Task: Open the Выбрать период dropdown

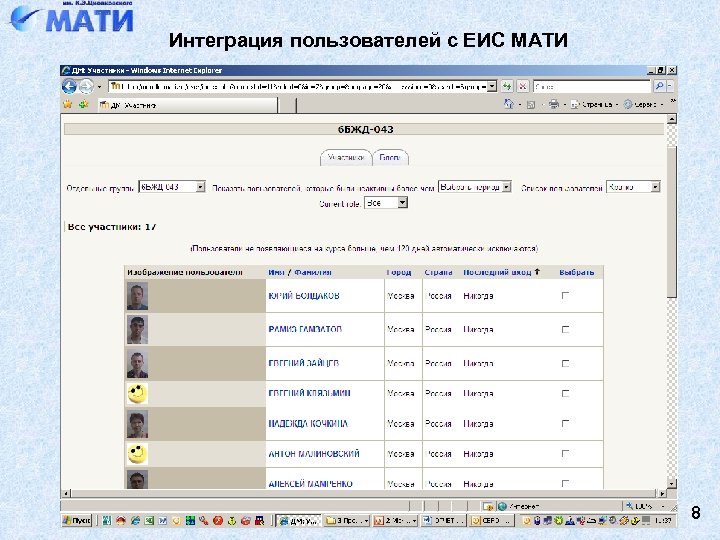Action: pos(475,187)
